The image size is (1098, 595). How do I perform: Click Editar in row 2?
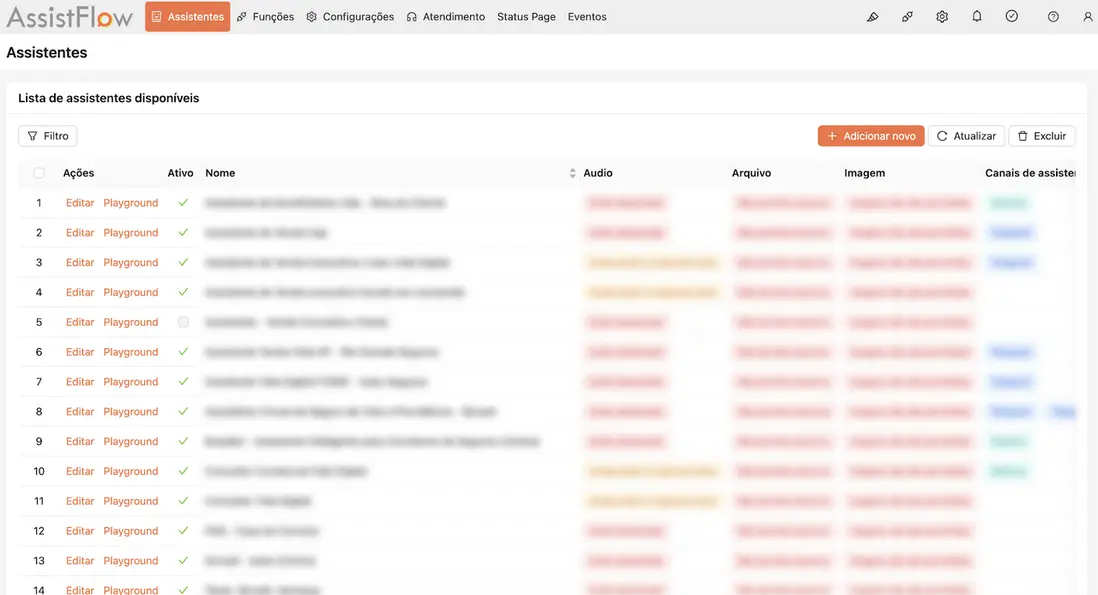click(x=80, y=232)
